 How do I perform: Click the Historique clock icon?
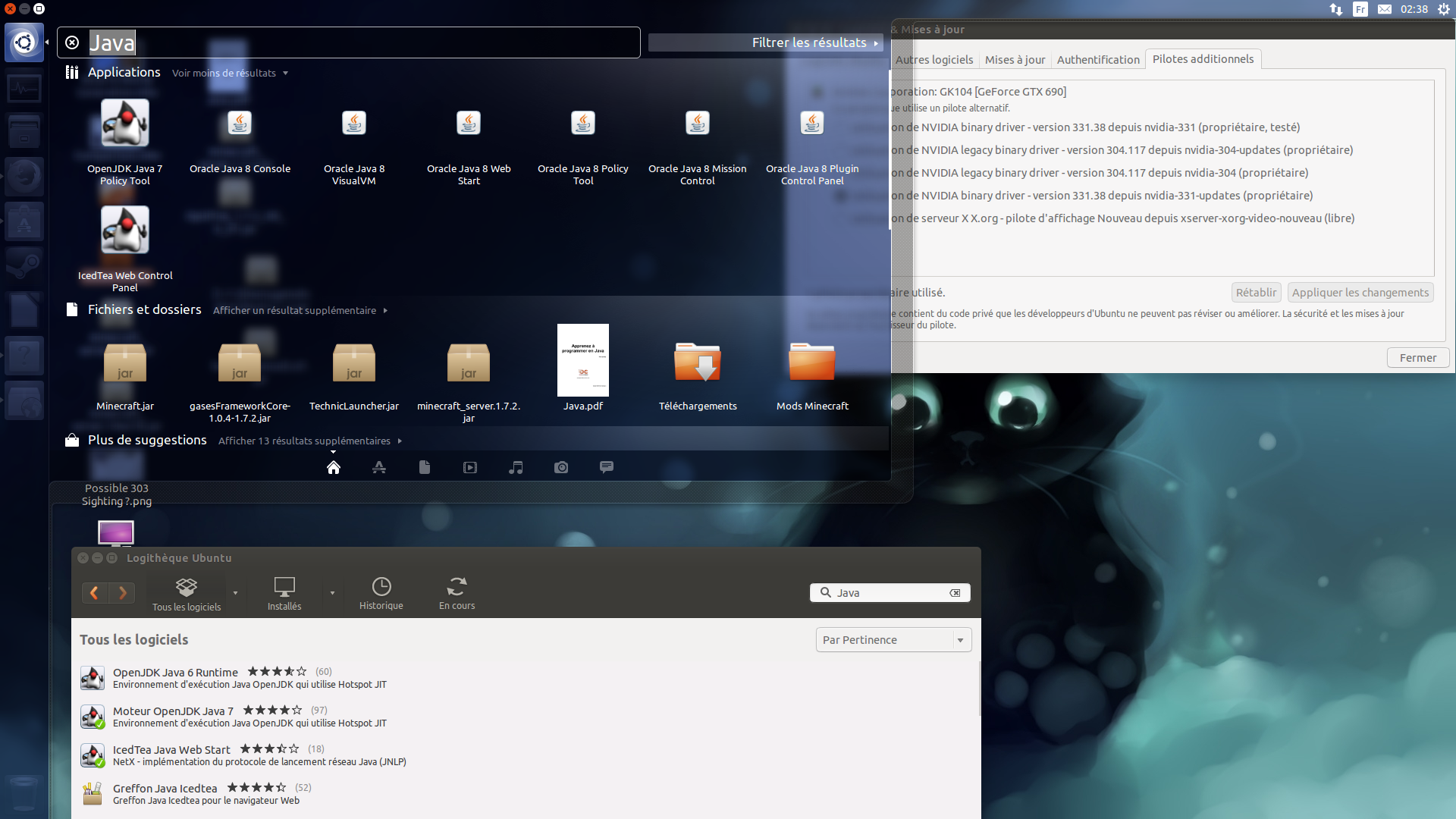click(381, 587)
